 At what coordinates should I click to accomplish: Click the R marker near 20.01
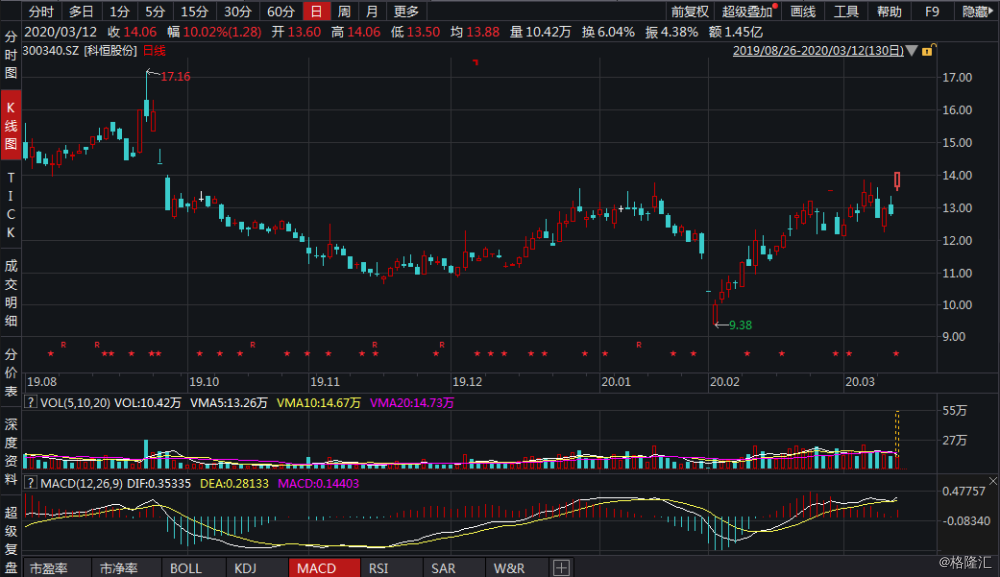tap(638, 344)
